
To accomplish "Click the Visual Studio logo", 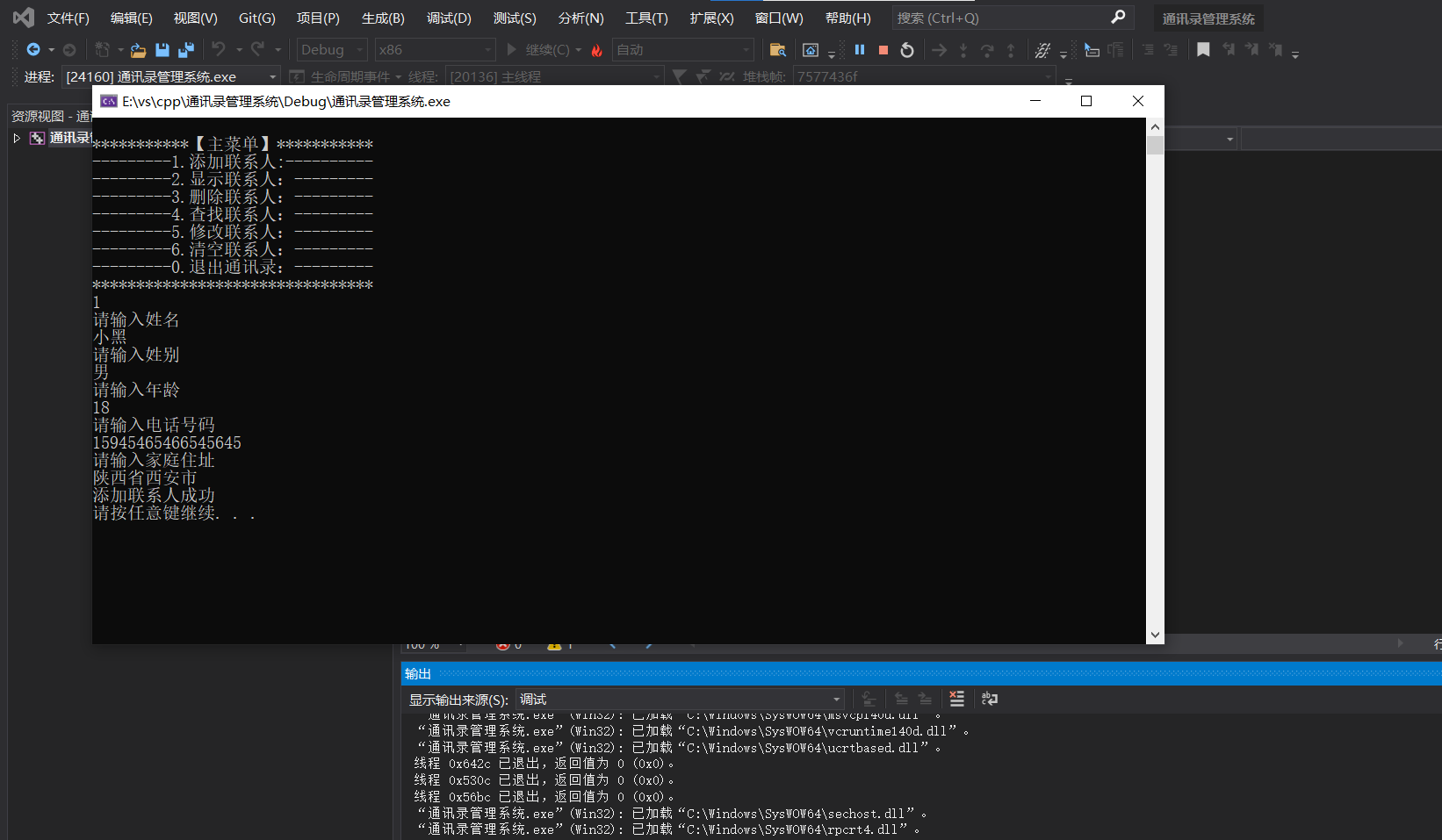I will point(24,18).
